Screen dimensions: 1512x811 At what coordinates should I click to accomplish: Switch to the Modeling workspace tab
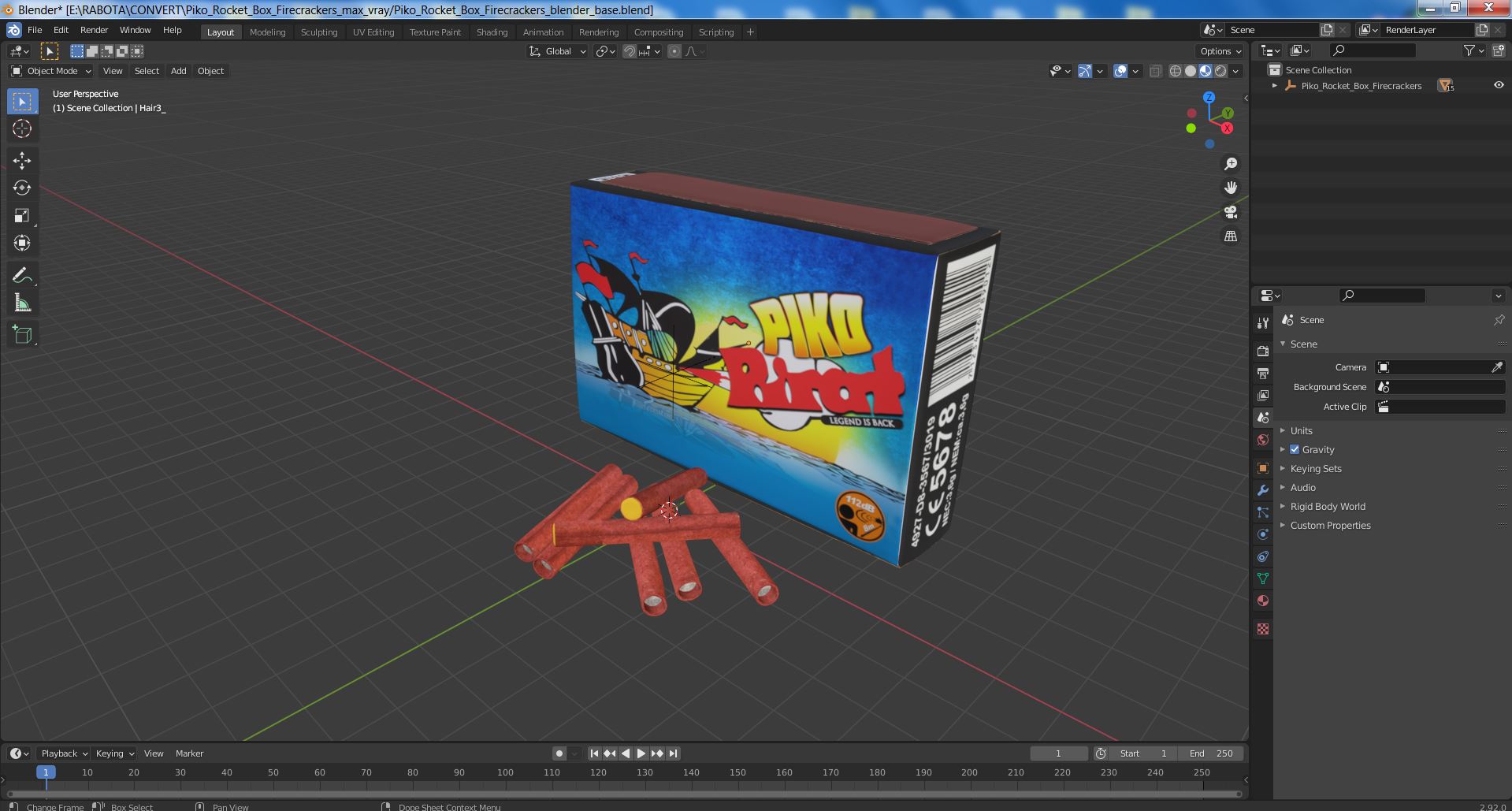(267, 32)
